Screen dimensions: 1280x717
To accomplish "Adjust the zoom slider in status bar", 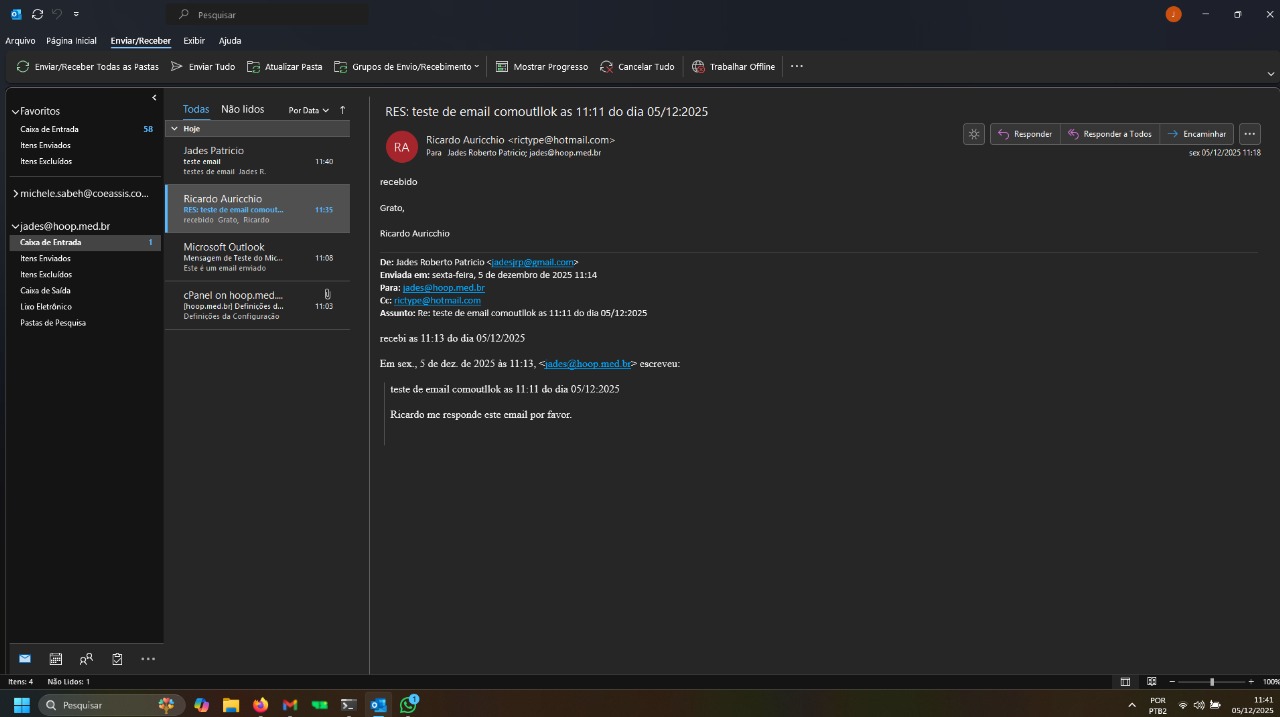I will pos(1212,682).
